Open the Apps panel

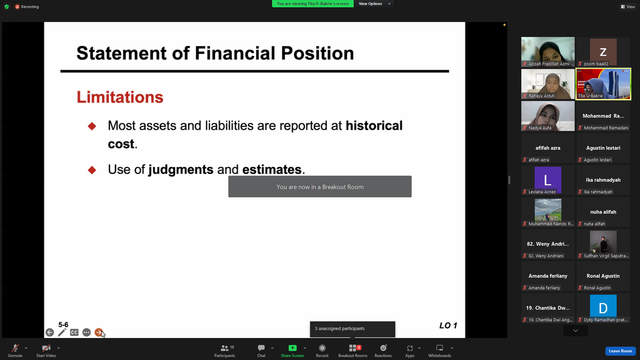[410, 350]
